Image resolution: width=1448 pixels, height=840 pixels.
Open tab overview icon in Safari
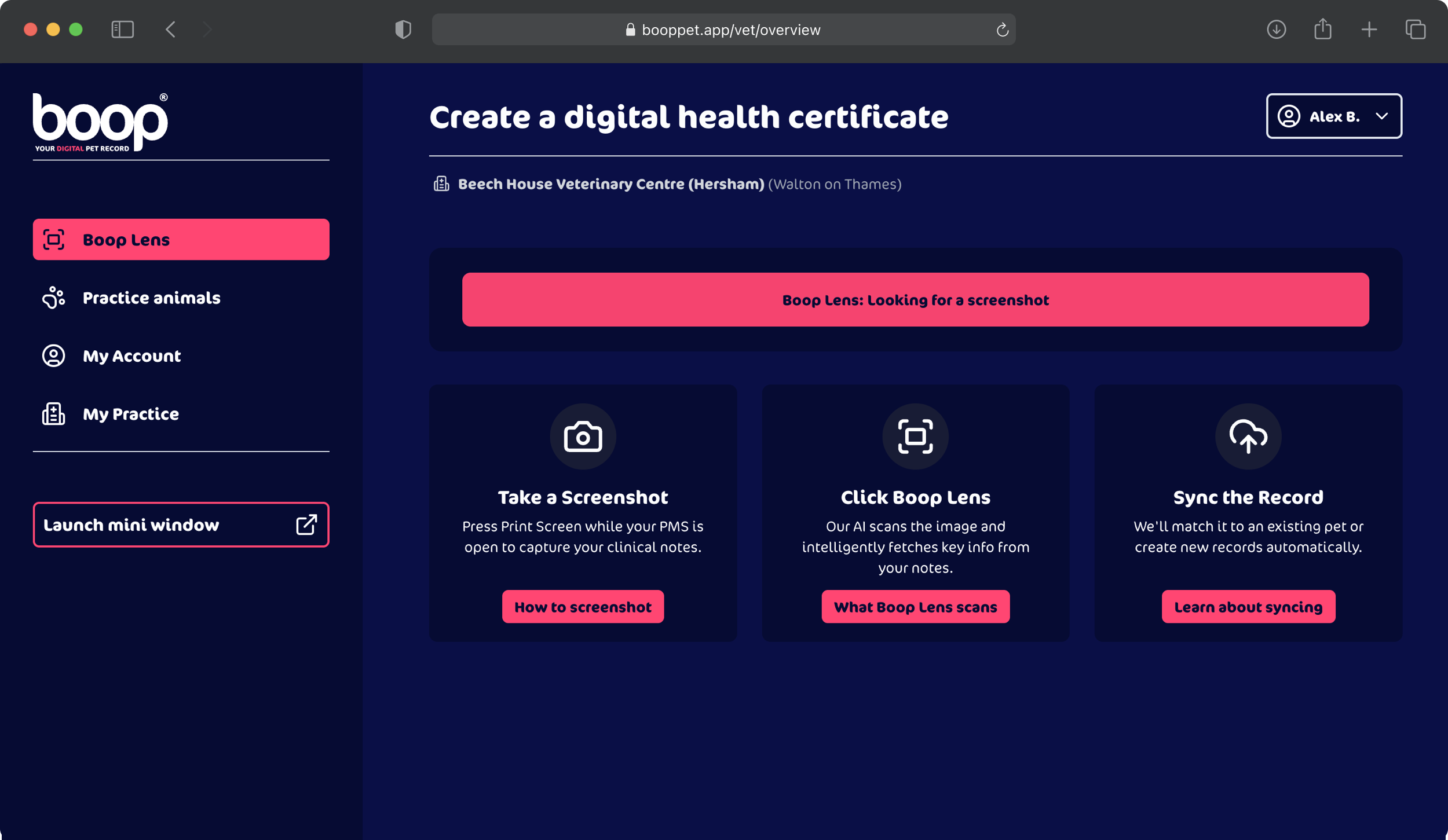point(1415,30)
